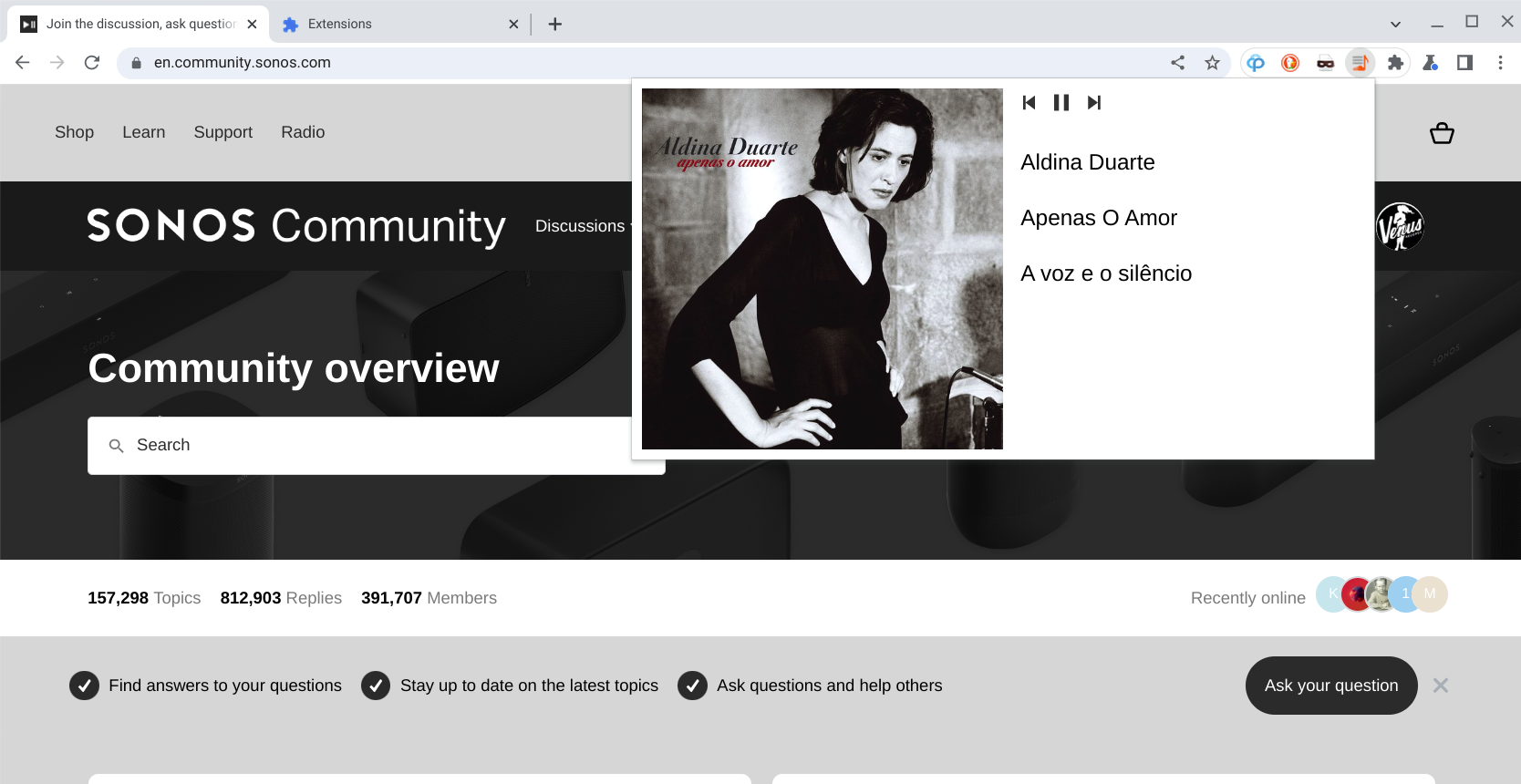
Task: Click the Ask questions and help others checkmark
Action: tap(692, 686)
